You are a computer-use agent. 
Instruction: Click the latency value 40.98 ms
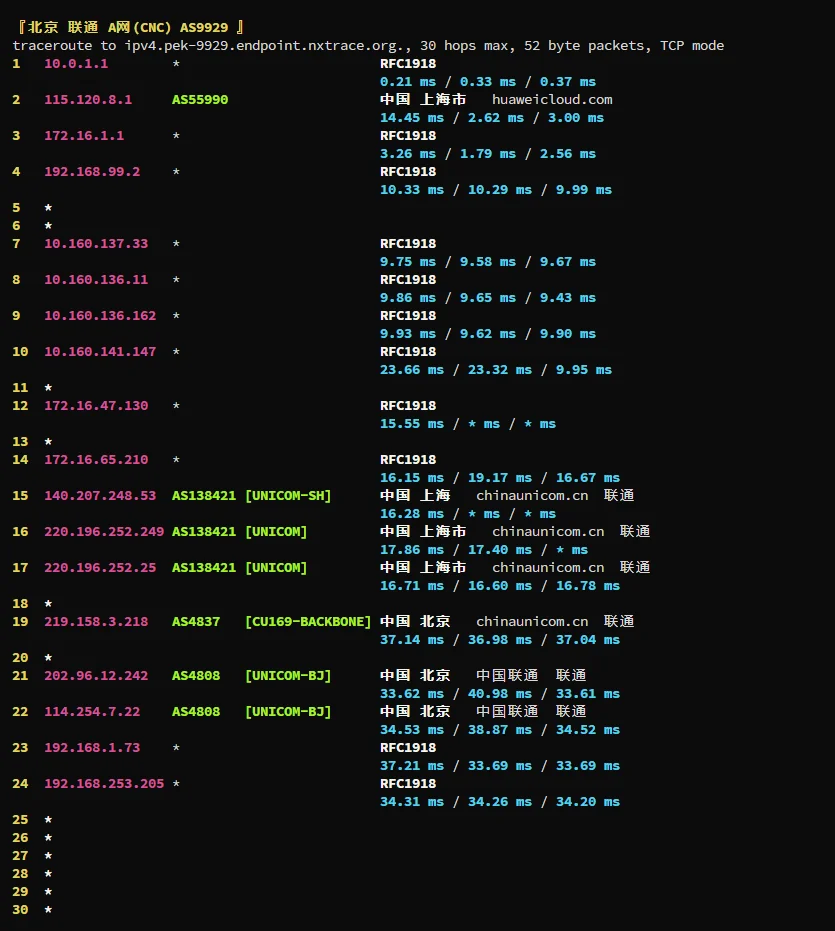pos(499,694)
